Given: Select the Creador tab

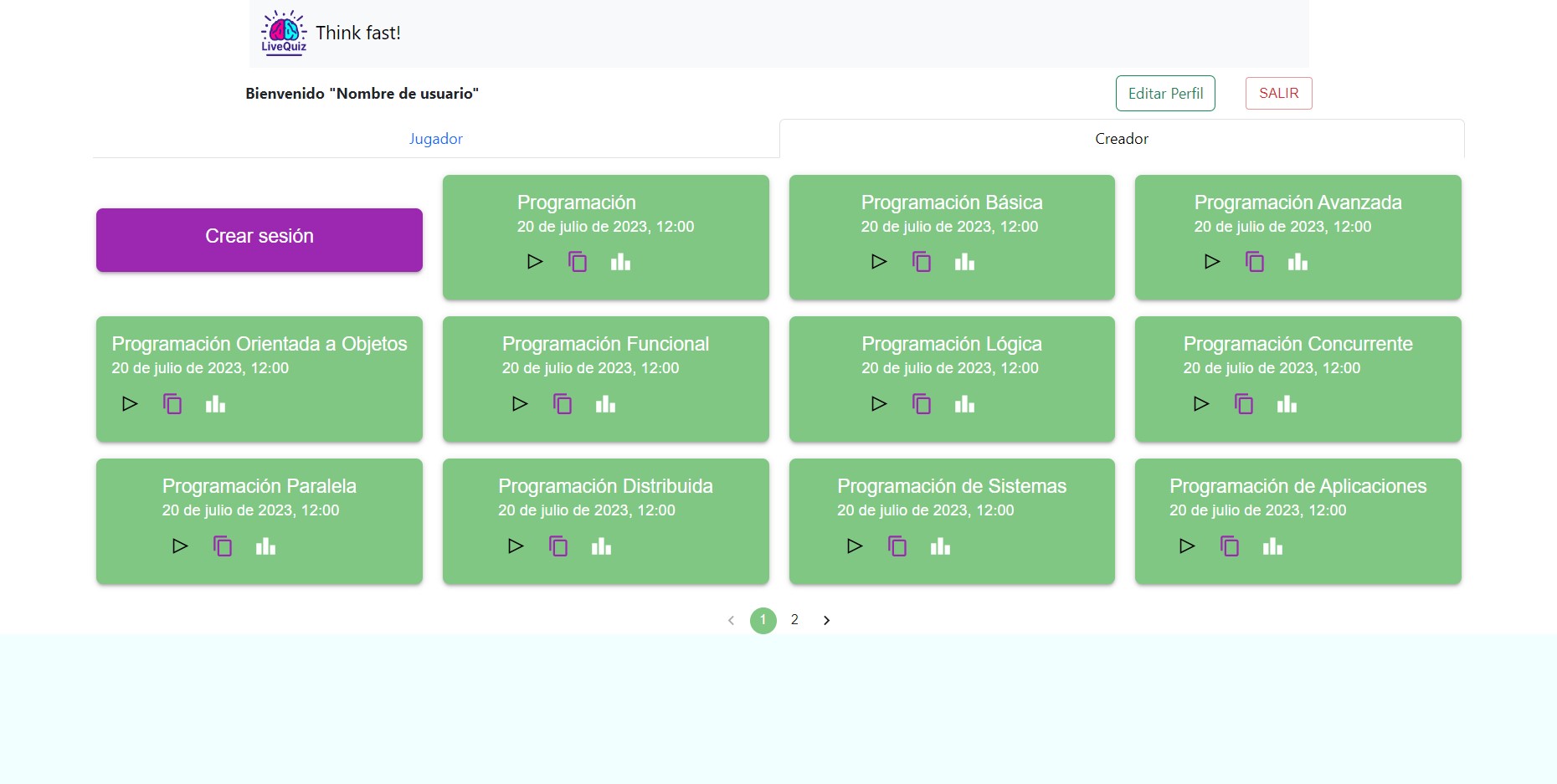Looking at the screenshot, I should pyautogui.click(x=1121, y=139).
